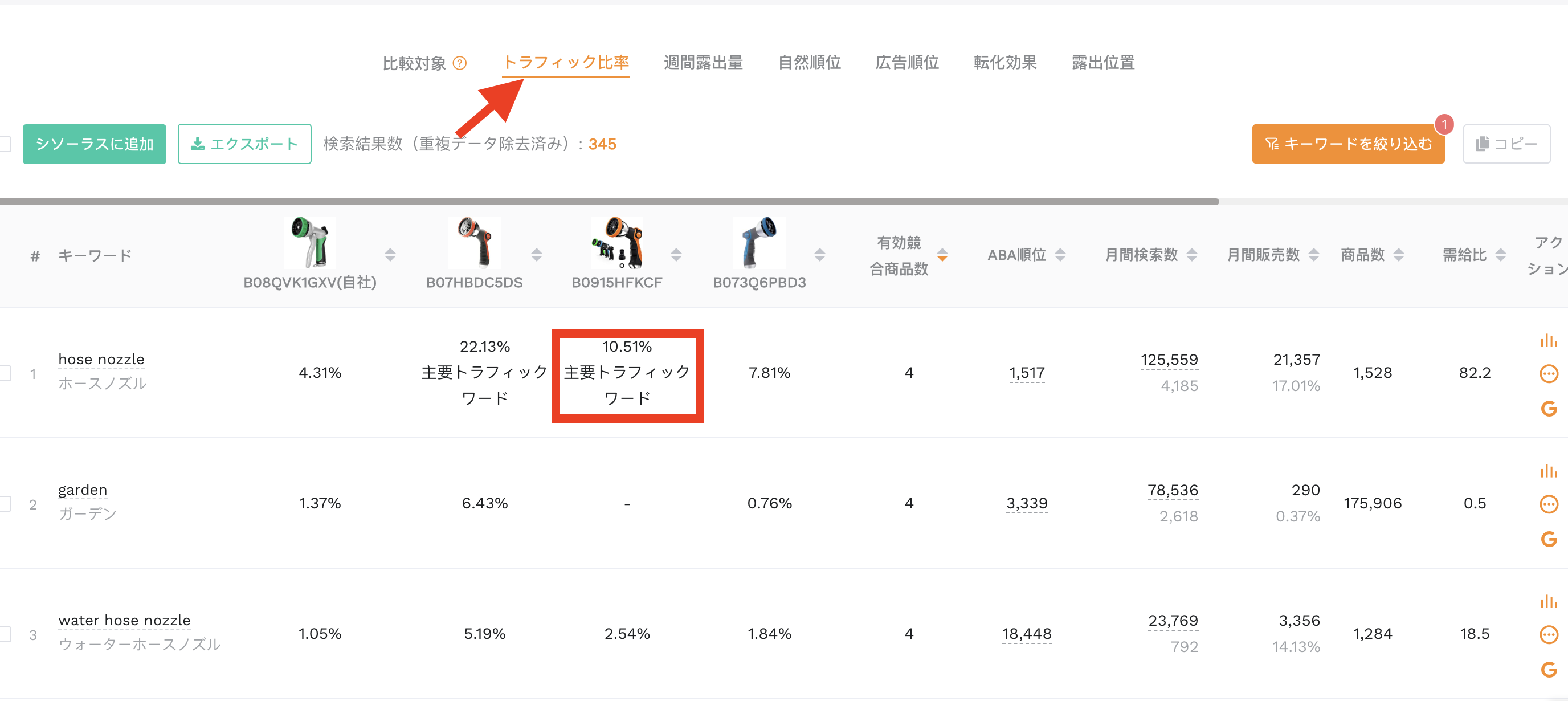Switch to the 自然順位 tab
This screenshot has height=701, width=1568.
809,63
